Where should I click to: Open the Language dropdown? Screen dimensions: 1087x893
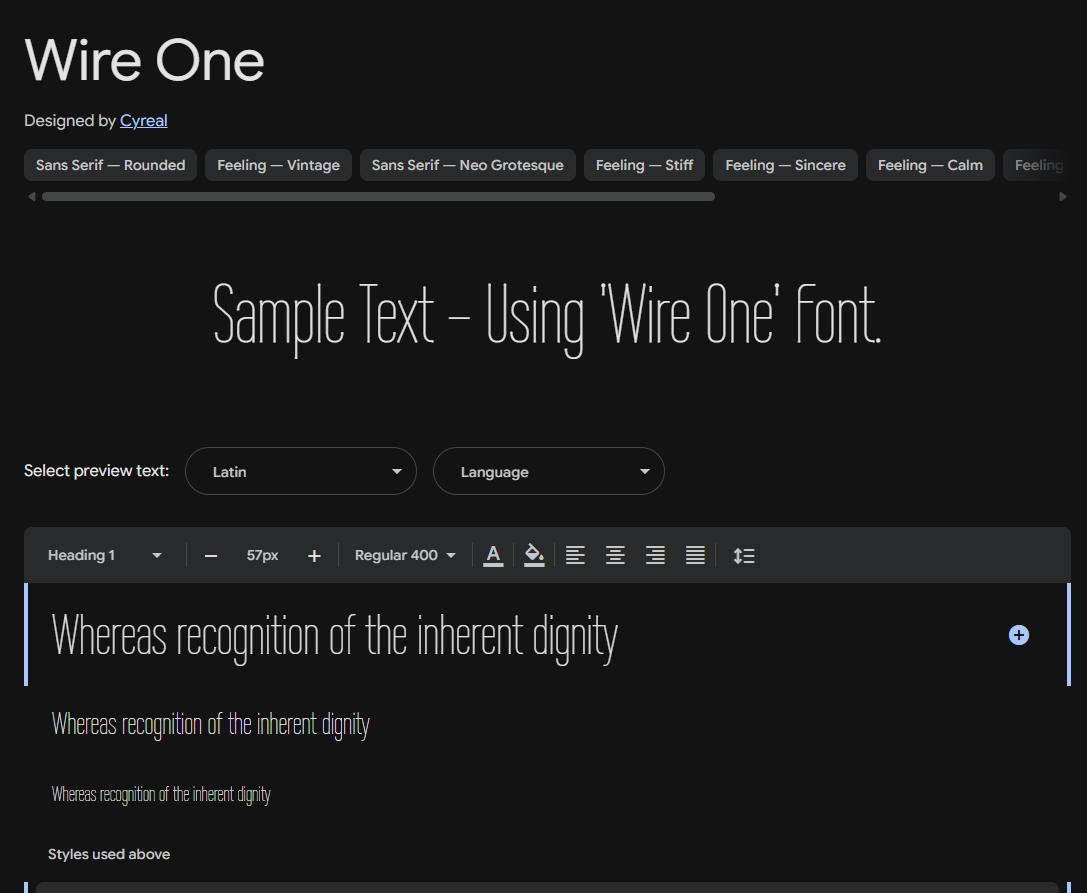[548, 471]
